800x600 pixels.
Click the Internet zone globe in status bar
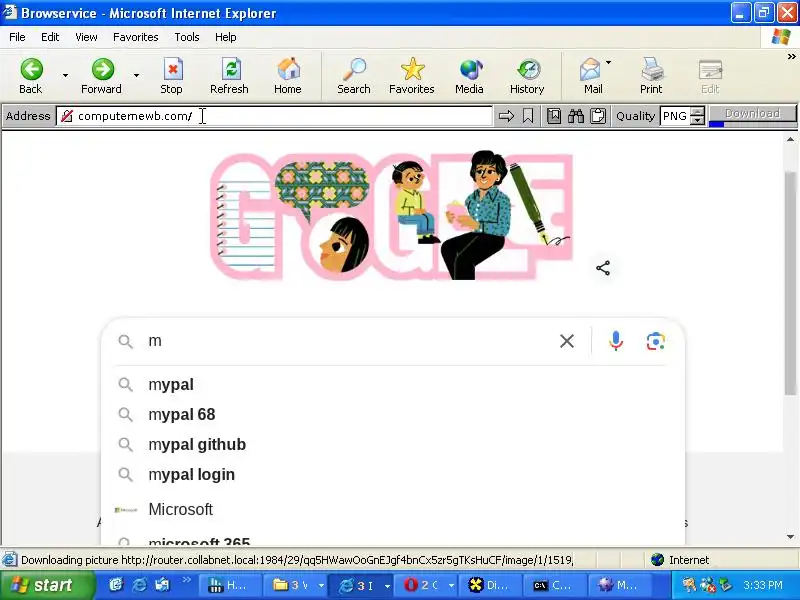pos(658,560)
